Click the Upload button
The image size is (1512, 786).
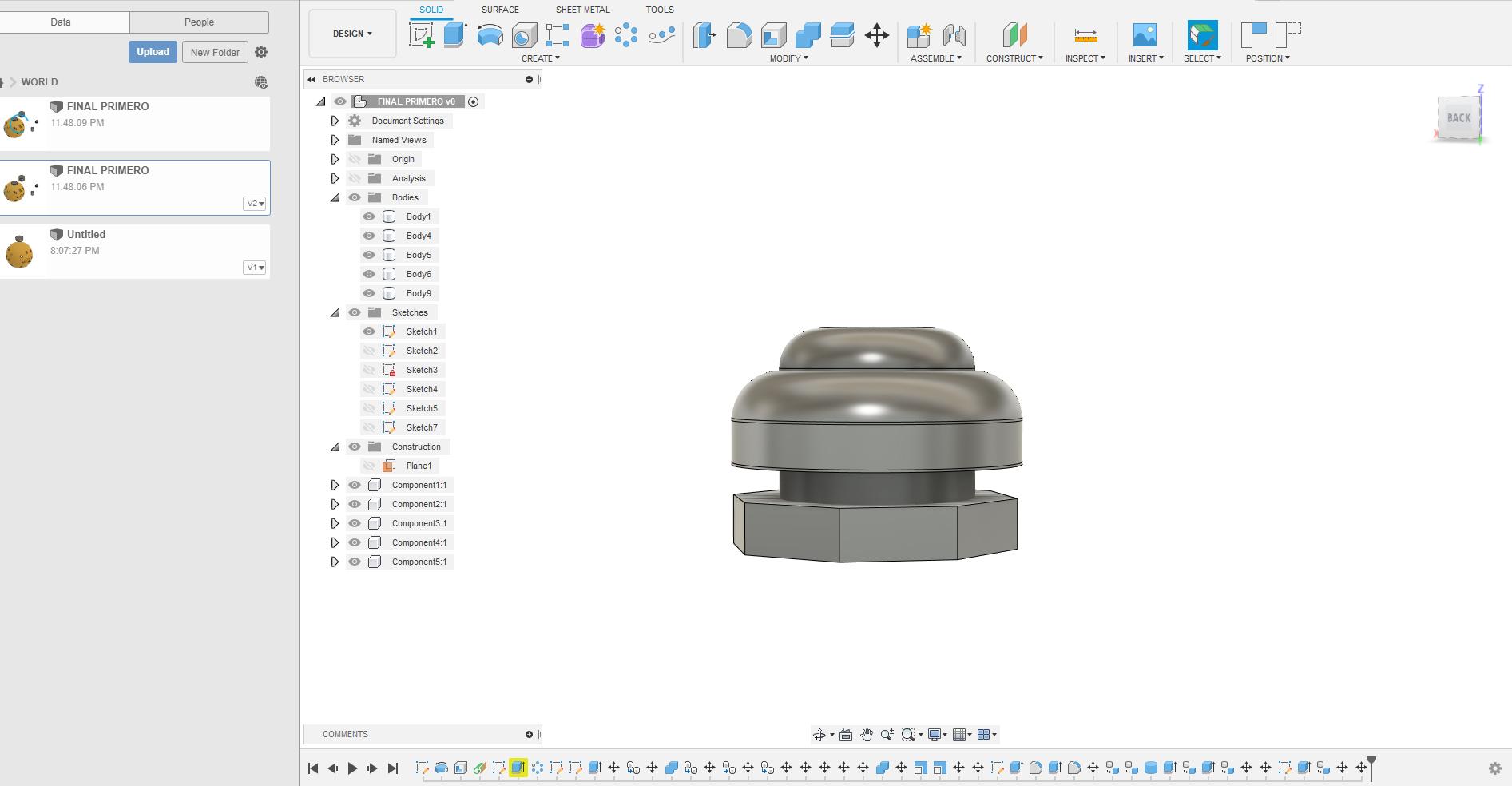pyautogui.click(x=153, y=52)
